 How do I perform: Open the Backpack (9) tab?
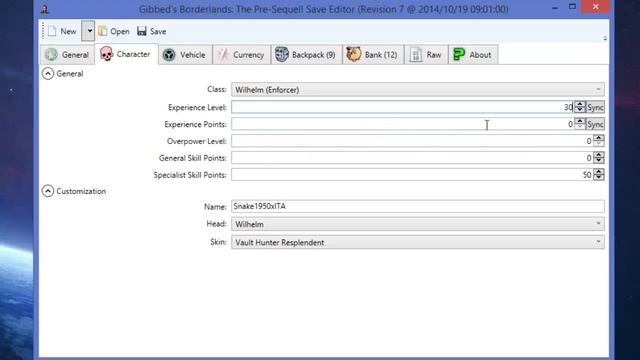(306, 55)
